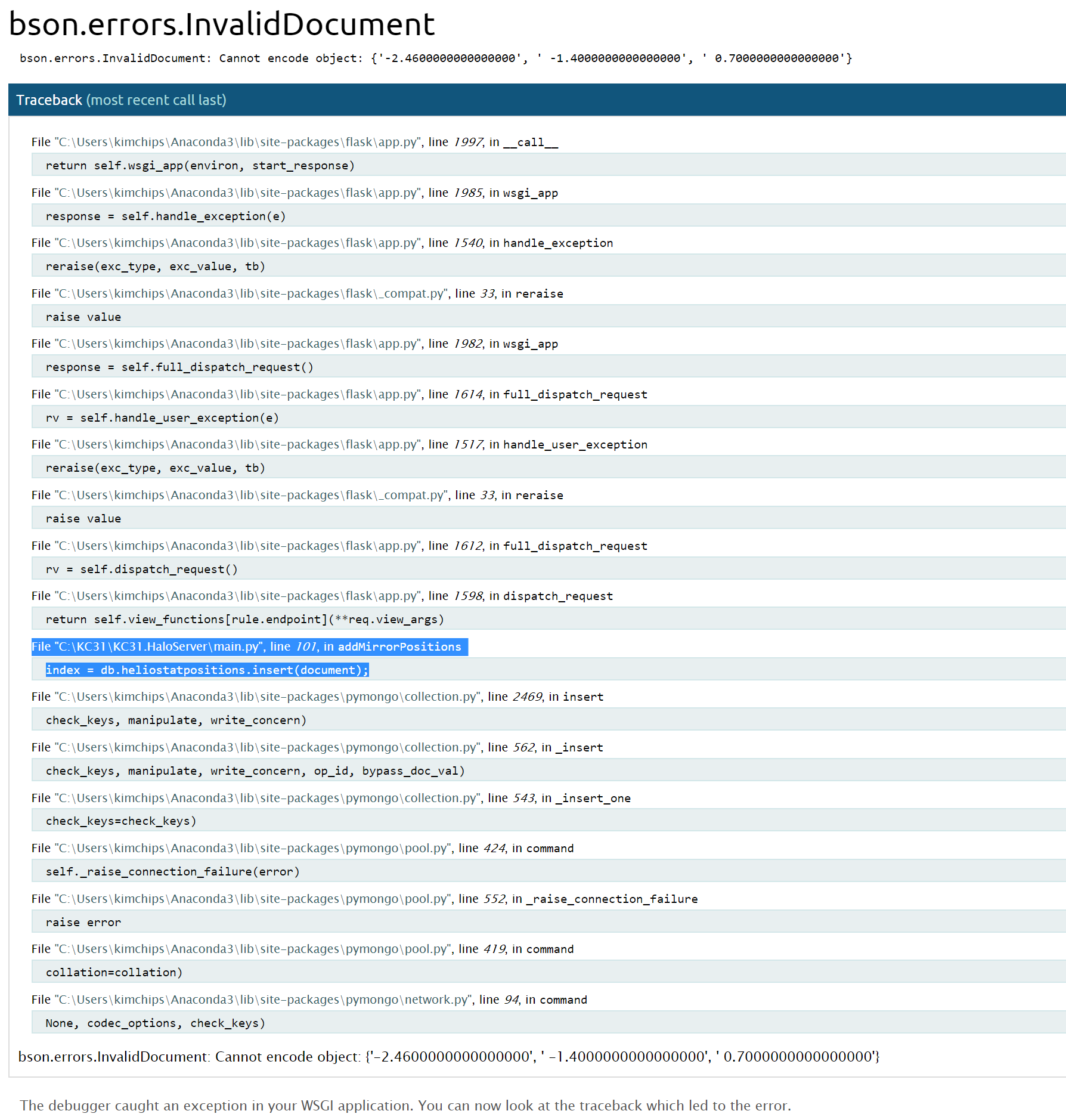Expand the dispatch_request frame at line 1598
Image resolution: width=1066 pixels, height=1120 pixels.
click(322, 596)
